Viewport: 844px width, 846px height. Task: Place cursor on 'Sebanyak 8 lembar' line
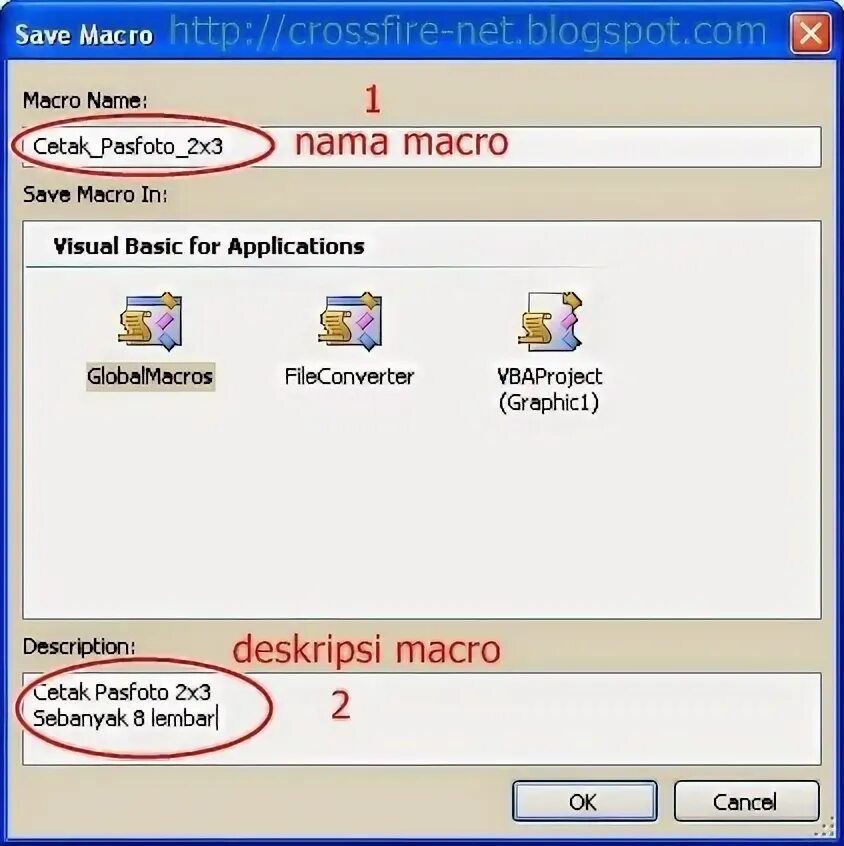pyautogui.click(x=124, y=719)
